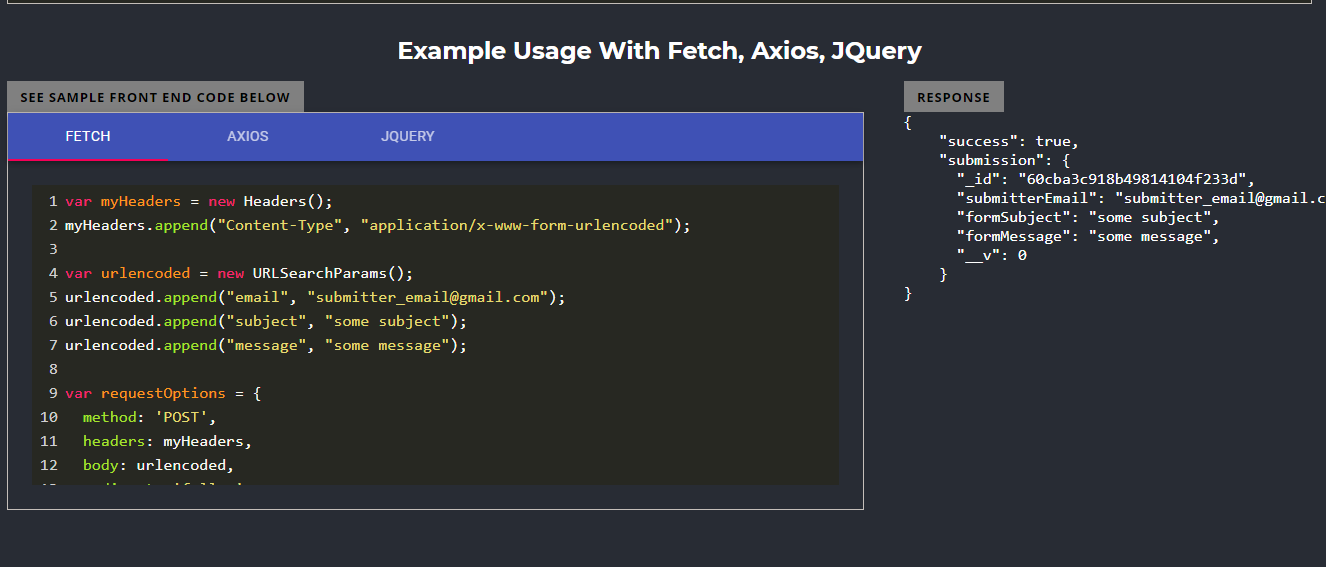Click the SEE SAMPLE FRONT END CODE BELOW label
1326x567 pixels.
coord(155,97)
